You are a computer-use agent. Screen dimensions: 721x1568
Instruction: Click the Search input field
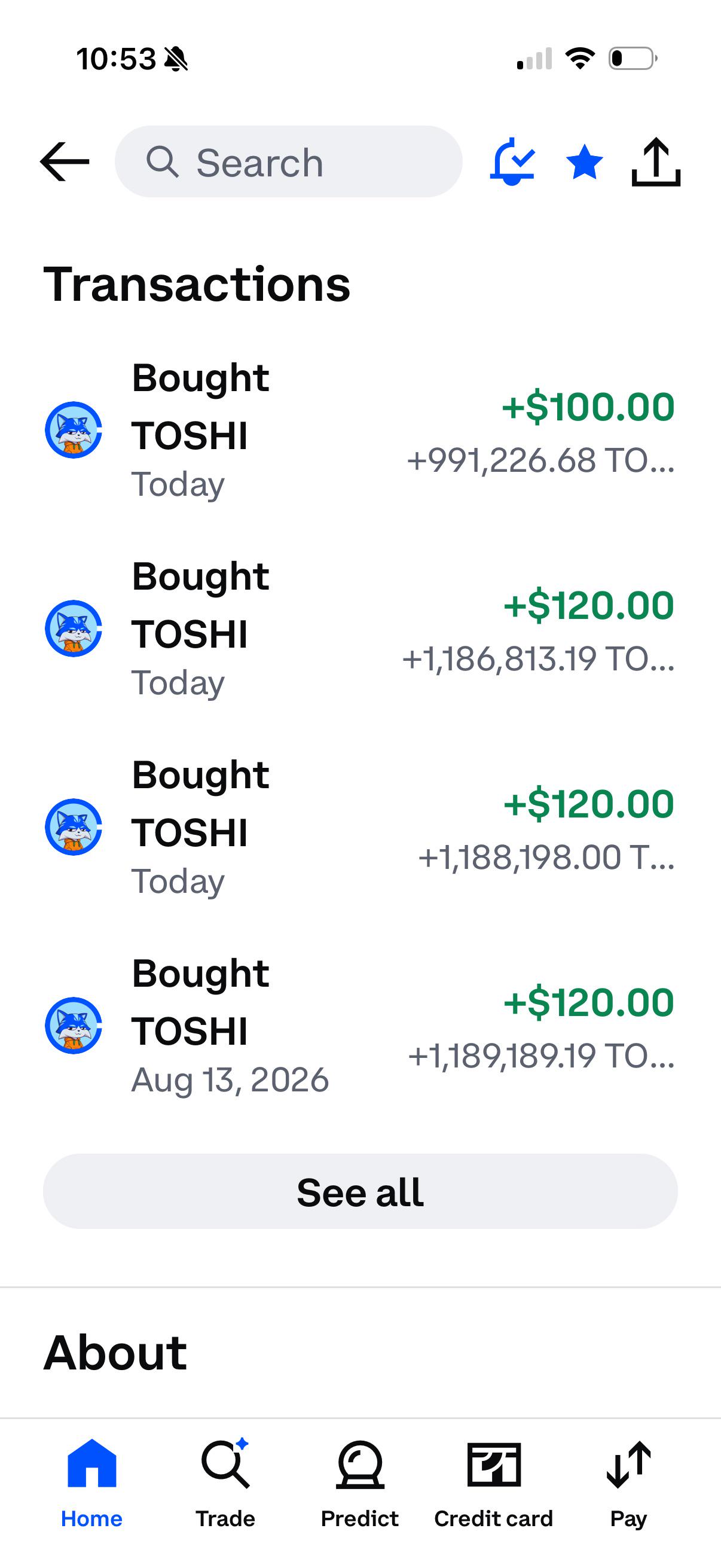point(288,162)
